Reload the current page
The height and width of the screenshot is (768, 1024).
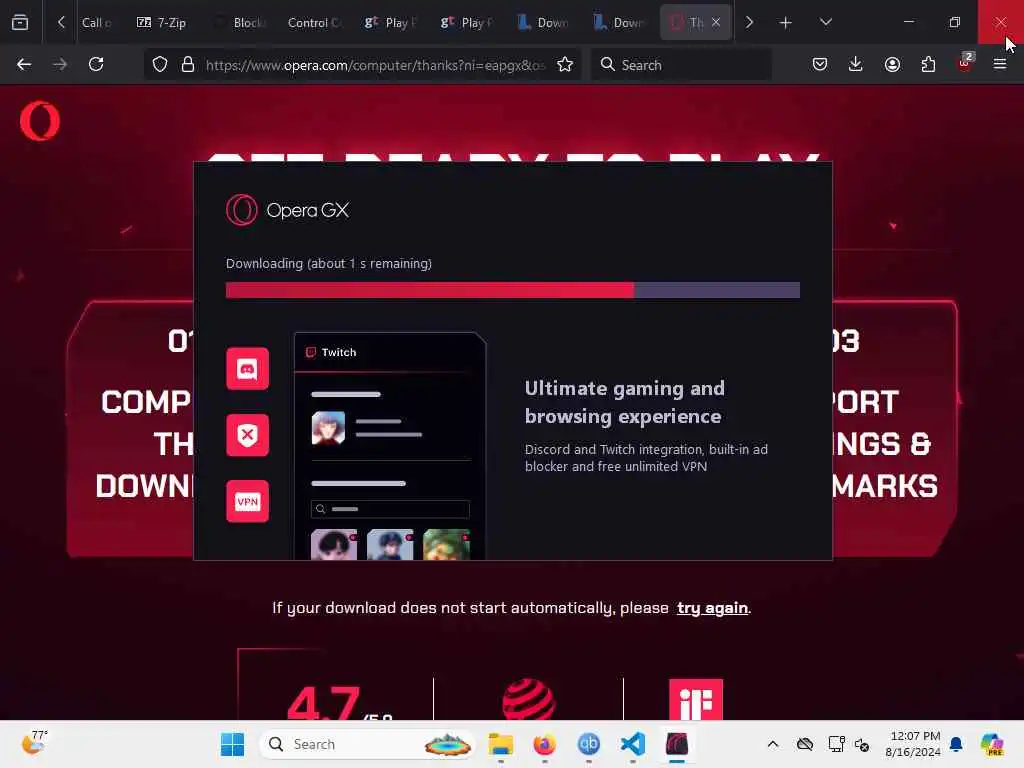[x=96, y=64]
